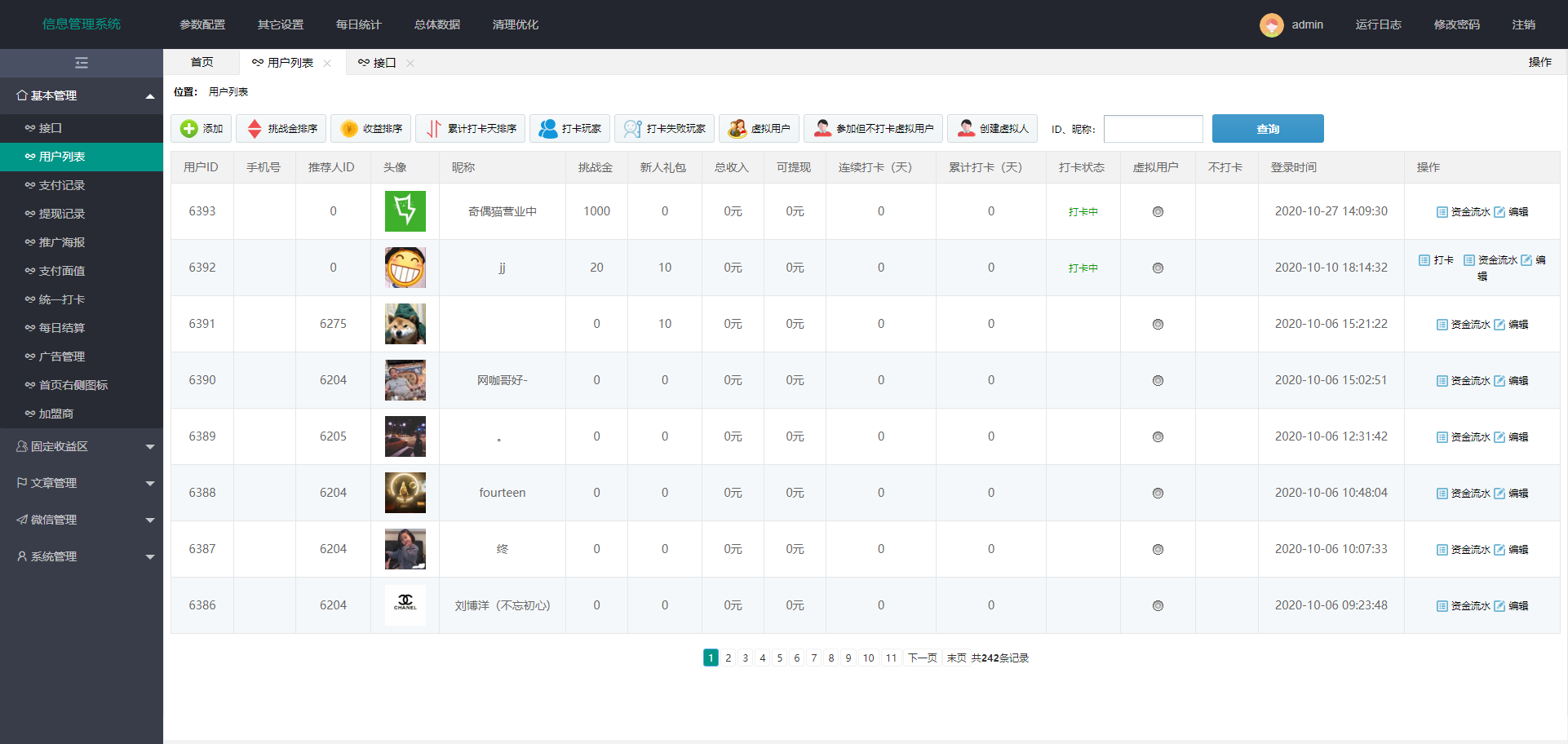Click the 虚拟用户 people icon
Image resolution: width=1568 pixels, height=744 pixels.
coord(737,129)
